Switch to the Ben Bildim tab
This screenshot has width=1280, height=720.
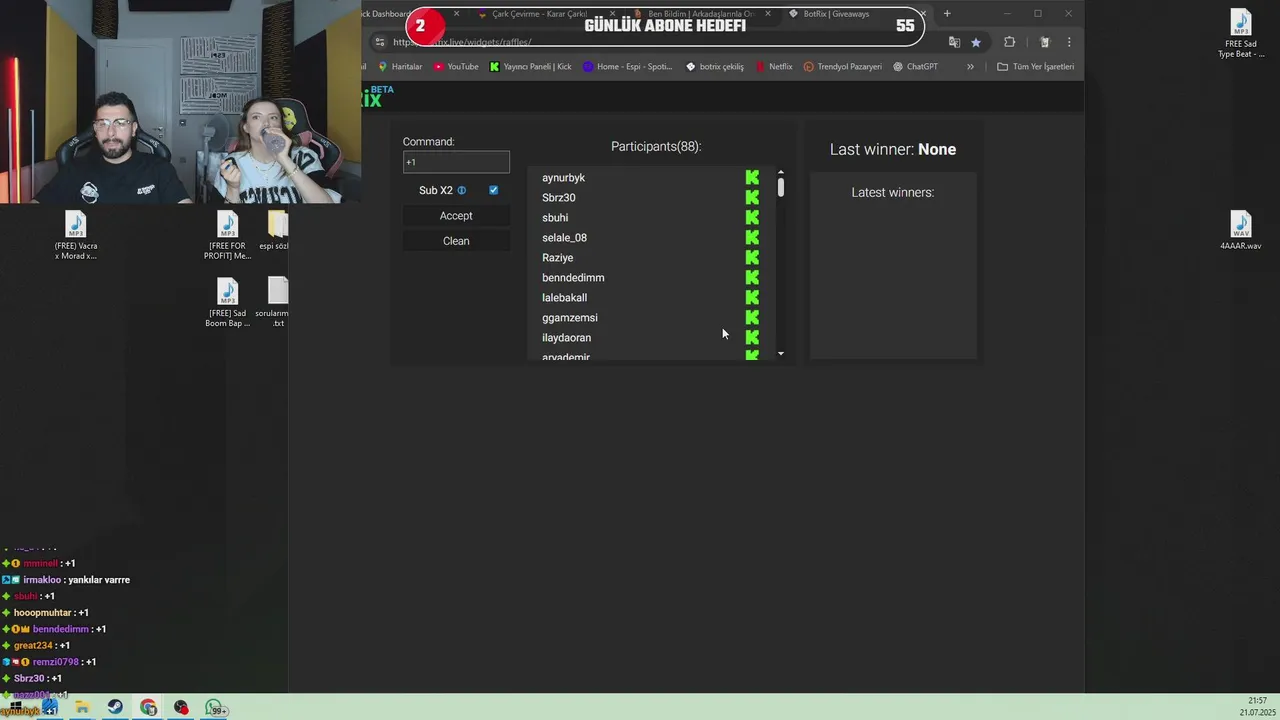click(x=700, y=14)
